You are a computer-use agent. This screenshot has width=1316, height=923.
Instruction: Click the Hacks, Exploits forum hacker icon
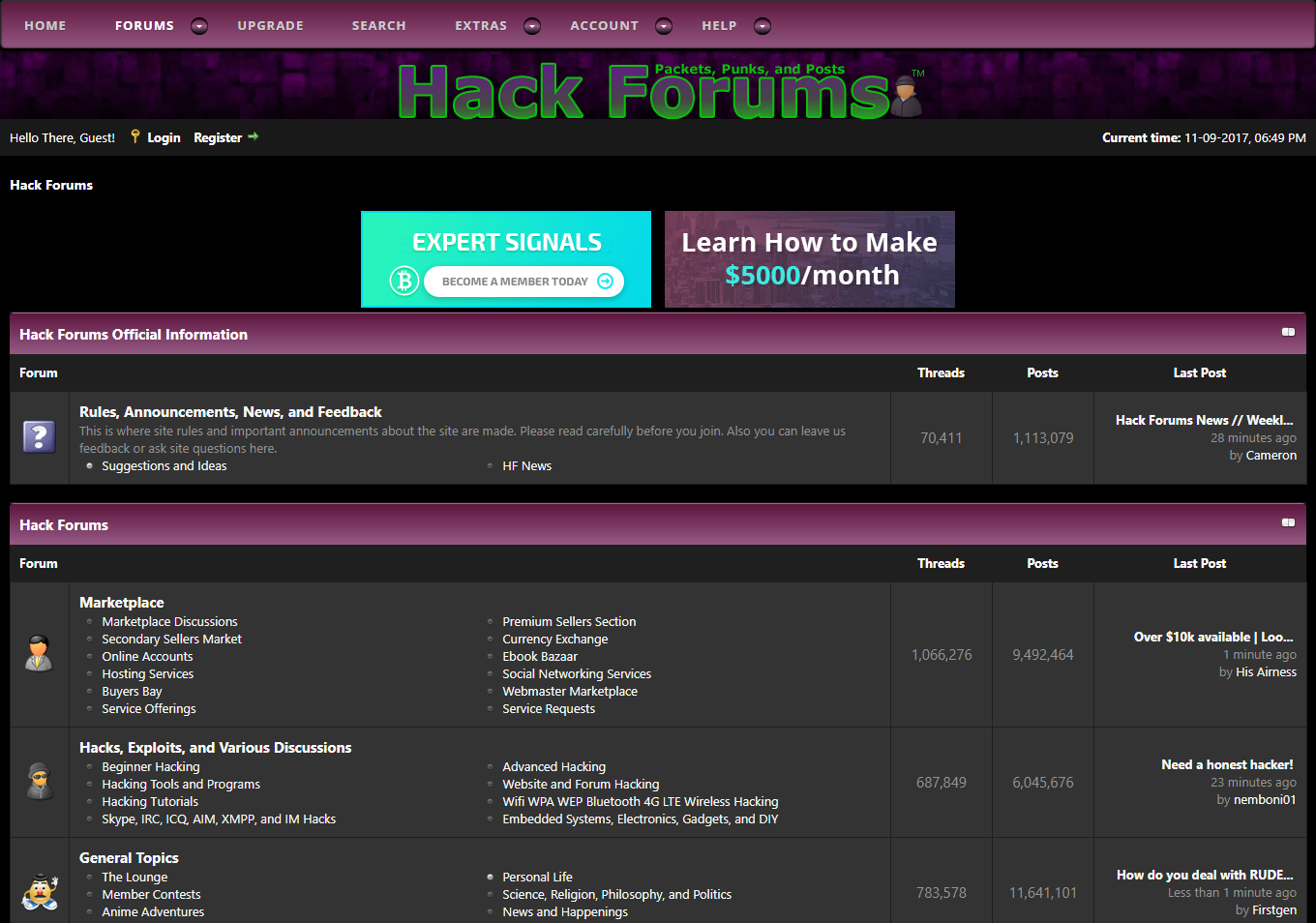40,782
